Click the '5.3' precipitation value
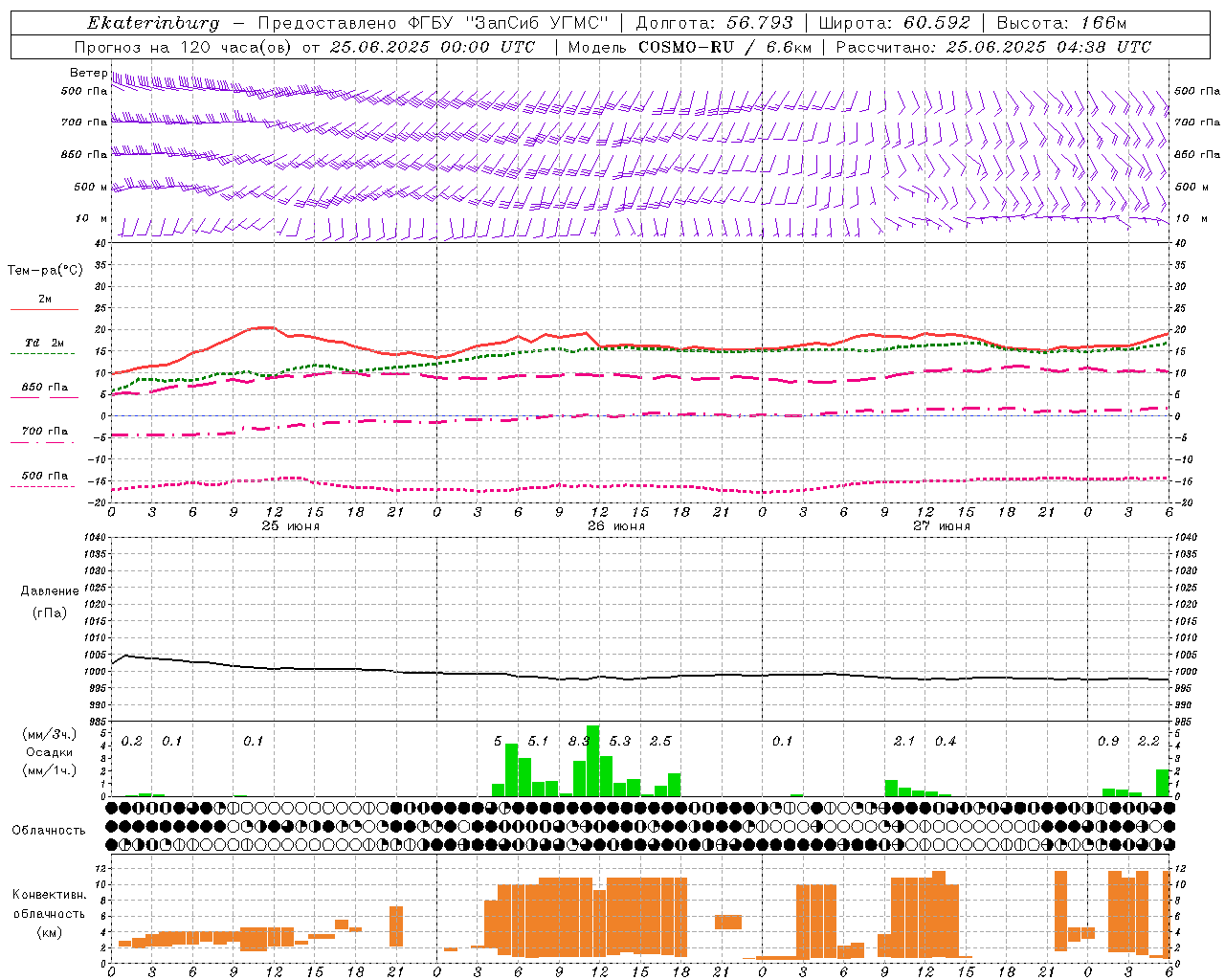The image size is (1225, 980). click(x=620, y=742)
